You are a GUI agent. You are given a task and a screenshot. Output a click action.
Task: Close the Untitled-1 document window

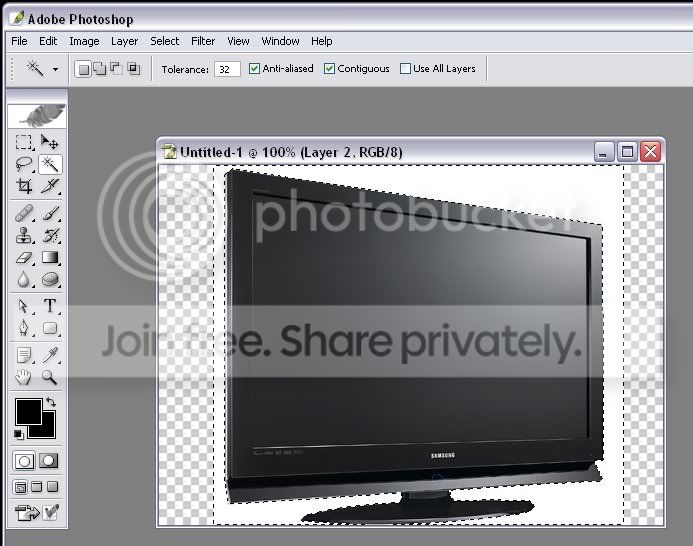click(x=651, y=152)
